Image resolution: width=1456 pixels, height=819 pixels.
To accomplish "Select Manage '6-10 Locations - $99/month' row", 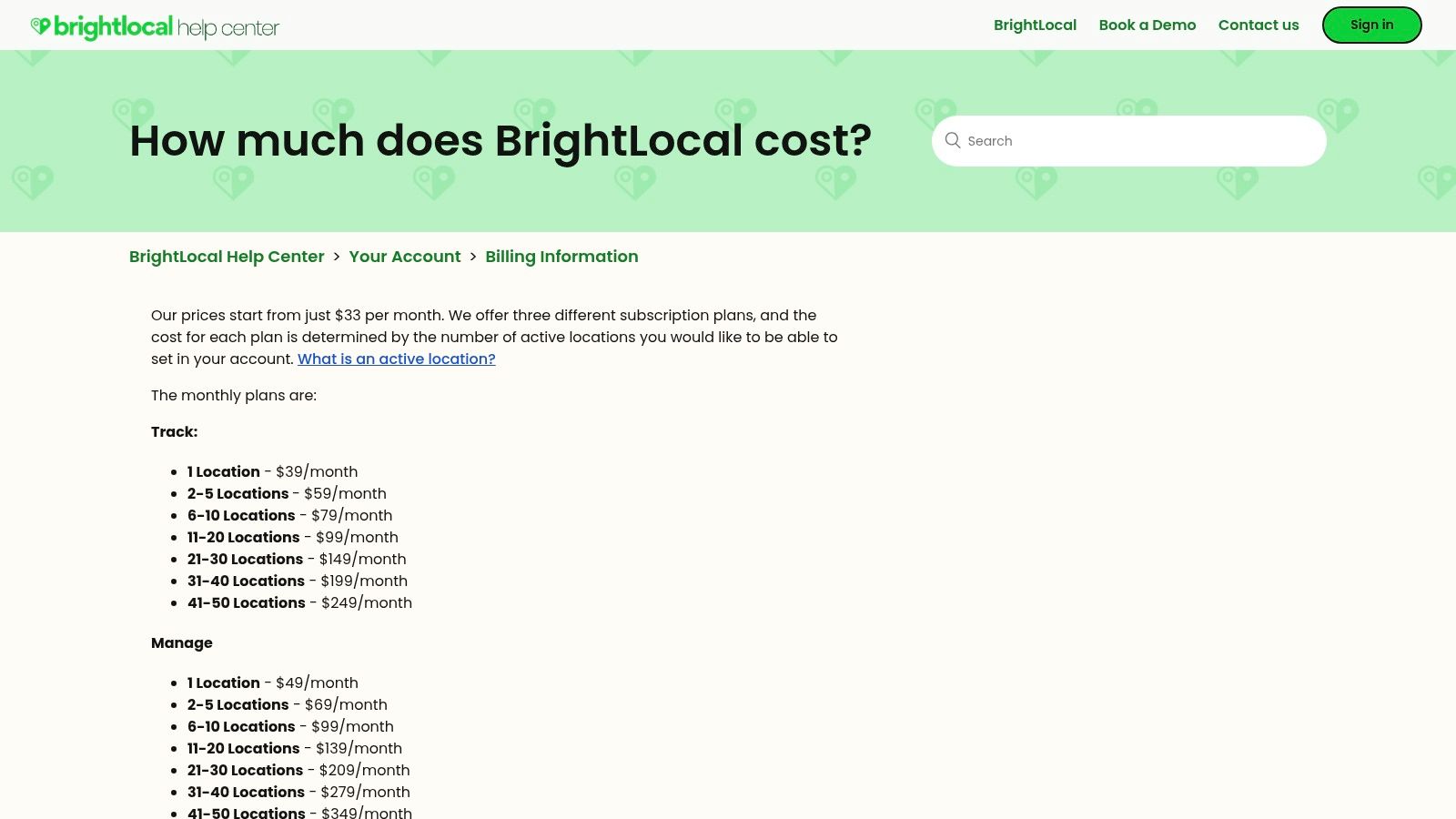I will [291, 726].
